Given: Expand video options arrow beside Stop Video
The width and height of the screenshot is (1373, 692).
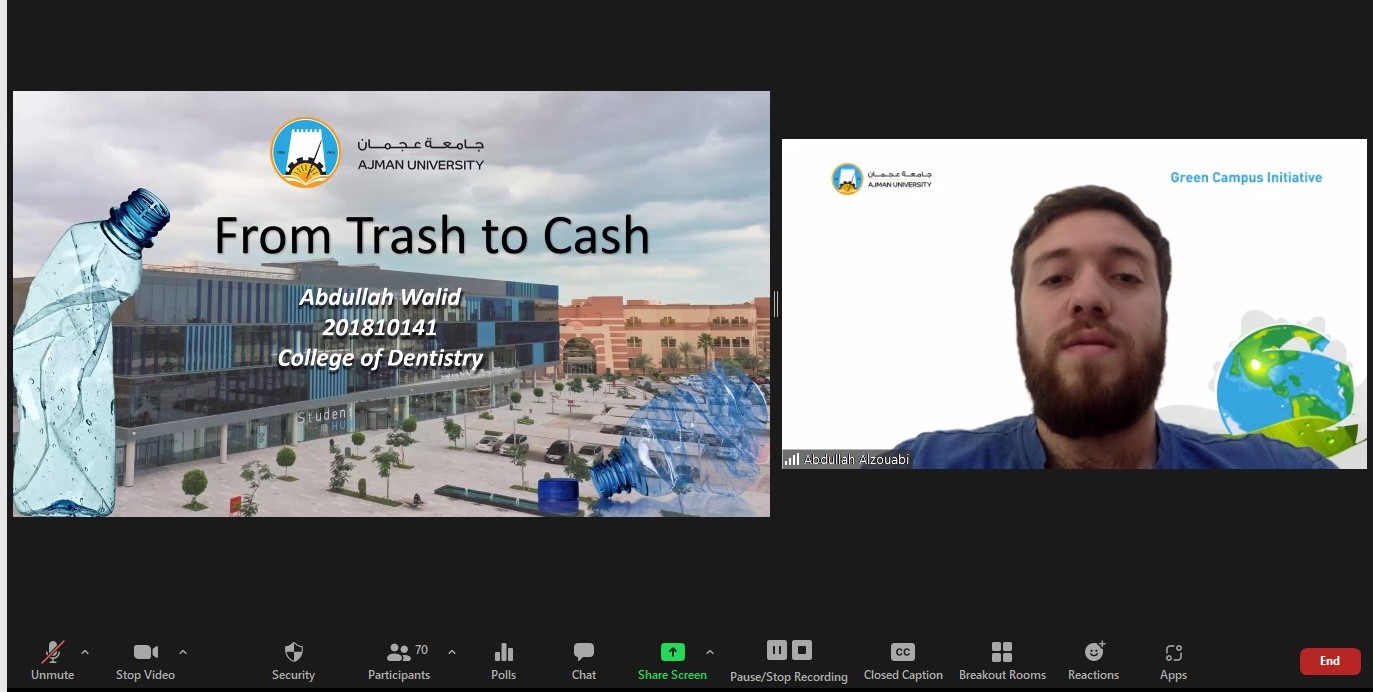Looking at the screenshot, I should tap(182, 652).
